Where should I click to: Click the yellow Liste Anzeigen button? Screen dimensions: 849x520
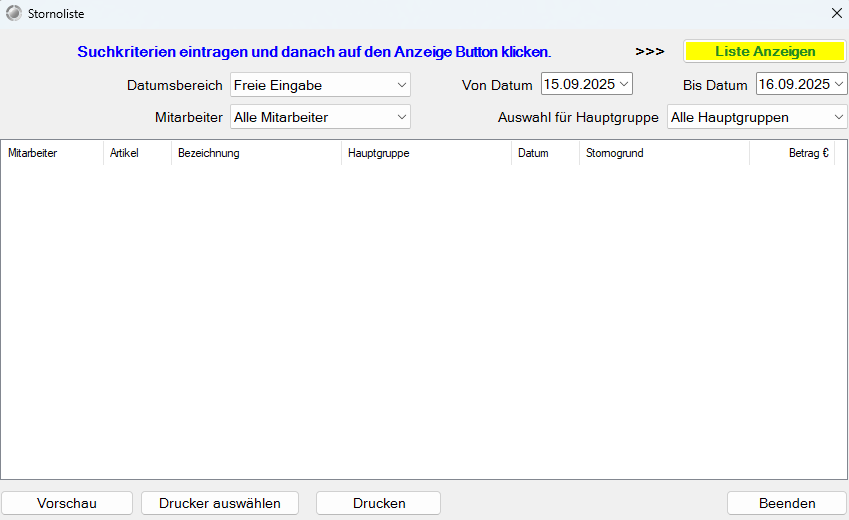pos(765,51)
